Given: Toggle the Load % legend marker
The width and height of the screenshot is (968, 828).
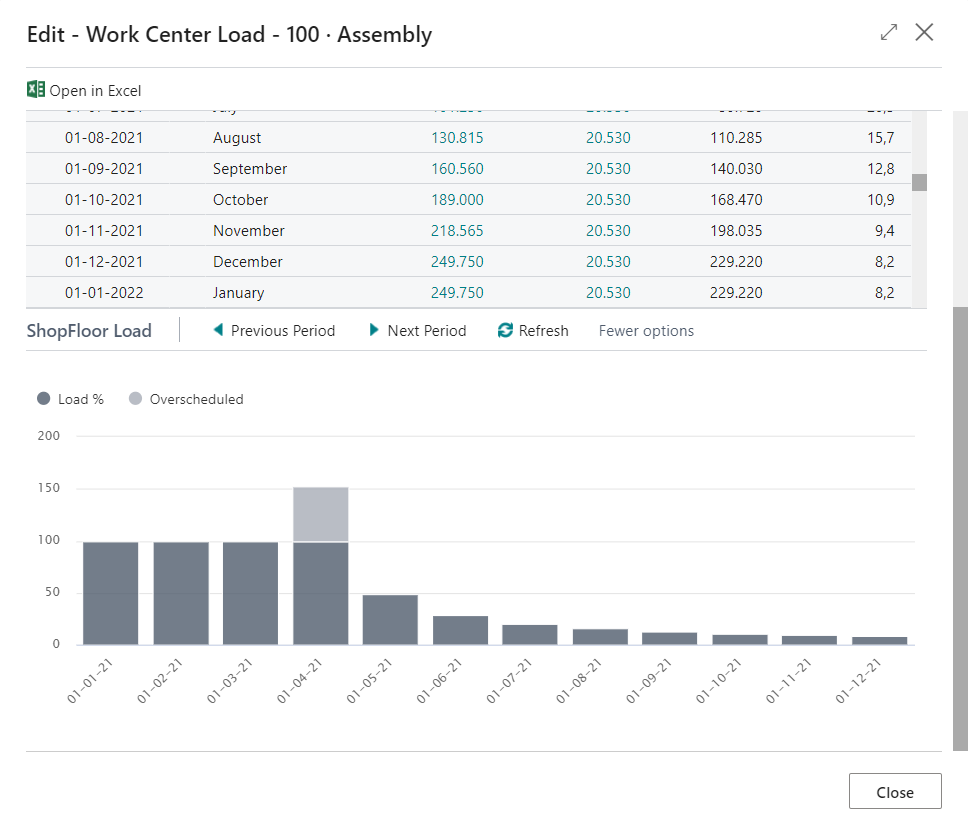Looking at the screenshot, I should click(43, 399).
